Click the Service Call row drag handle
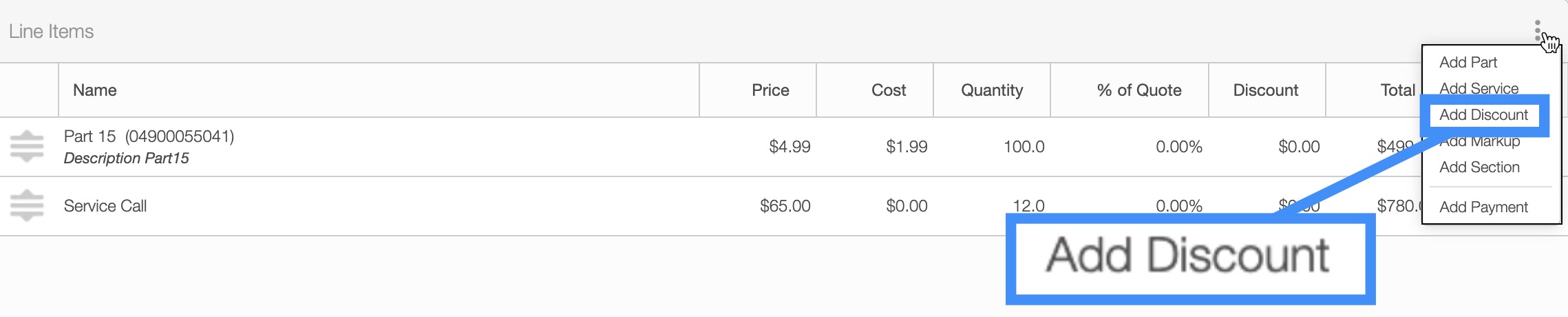Image resolution: width=1568 pixels, height=317 pixels. click(x=27, y=205)
